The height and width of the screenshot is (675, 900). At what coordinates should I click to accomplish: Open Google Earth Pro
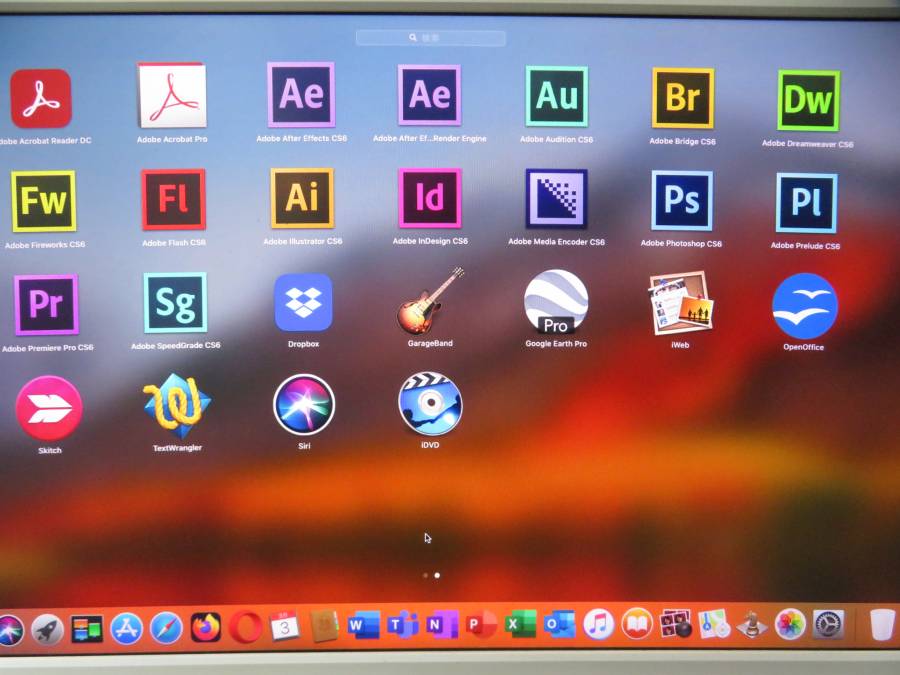(x=556, y=302)
